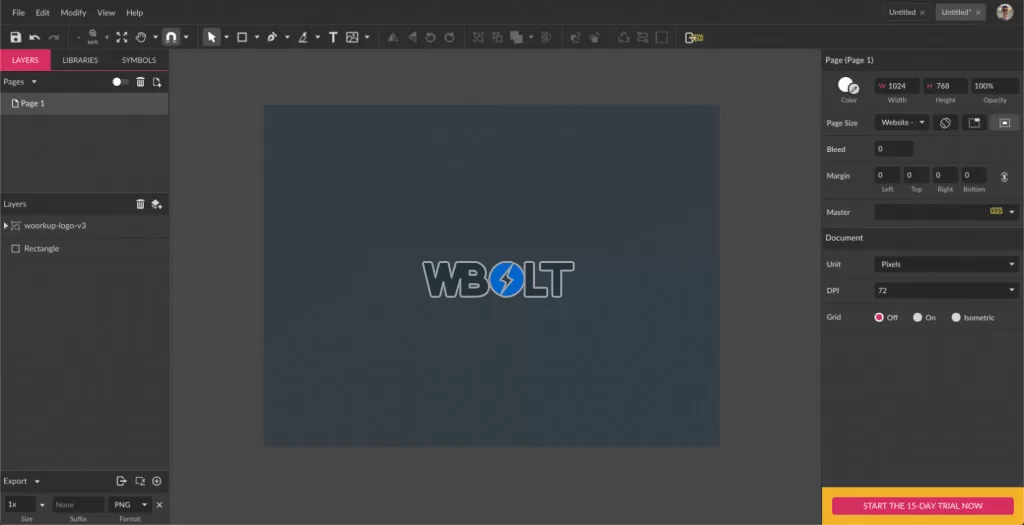Screen dimensions: 1024x525
Task: Select the Rectangle layer
Action: coord(84,249)
